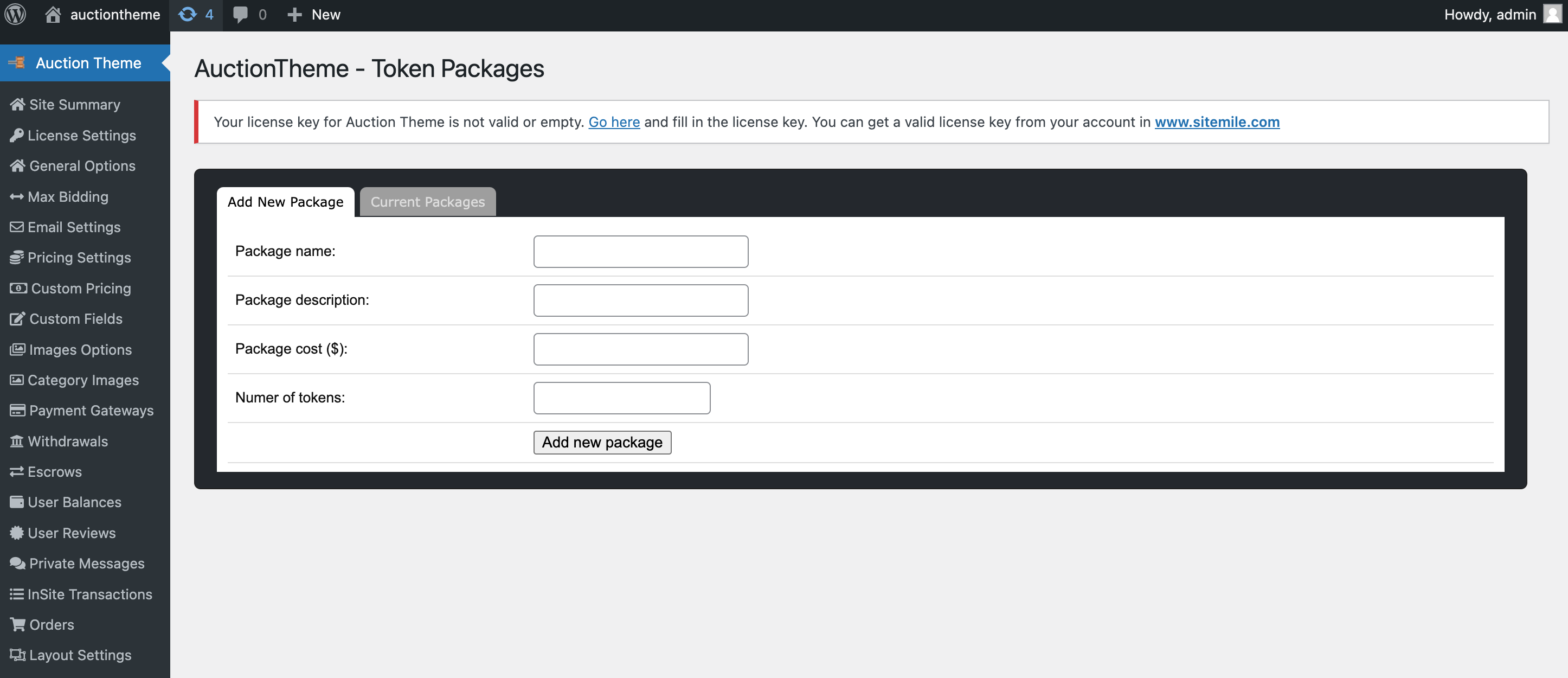This screenshot has width=1568, height=678.
Task: Click the Orders shopping cart icon
Action: tap(17, 624)
